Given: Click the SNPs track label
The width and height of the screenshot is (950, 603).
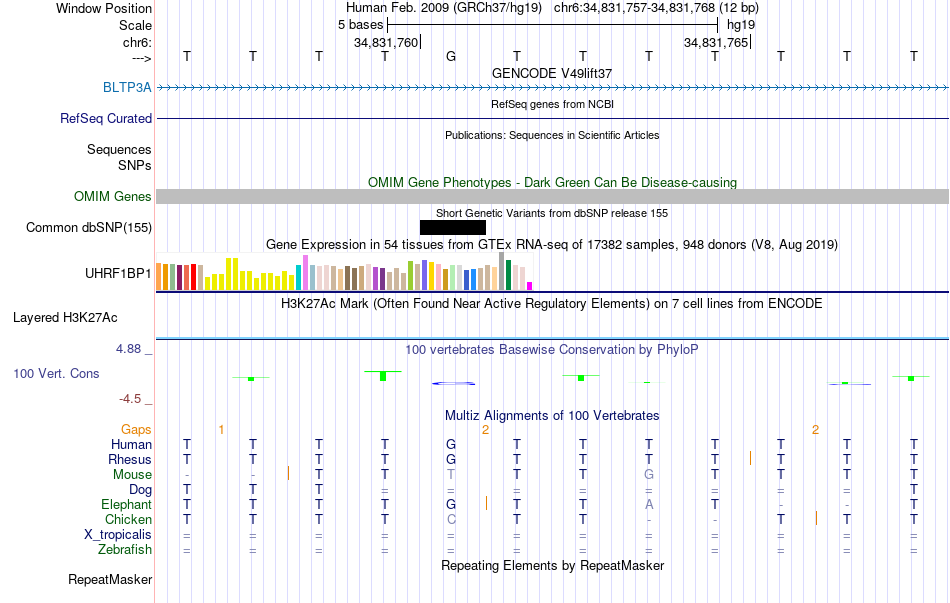Looking at the screenshot, I should pos(135,165).
